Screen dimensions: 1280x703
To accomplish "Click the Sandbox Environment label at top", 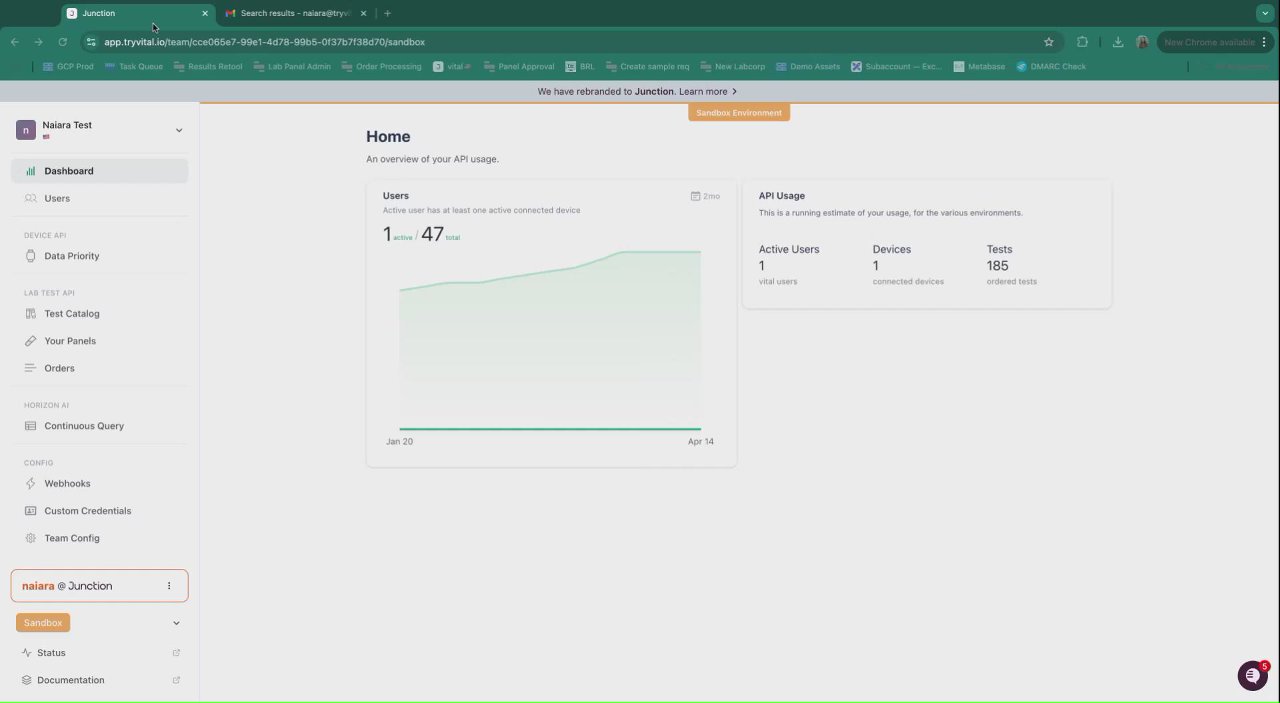I will tap(739, 113).
